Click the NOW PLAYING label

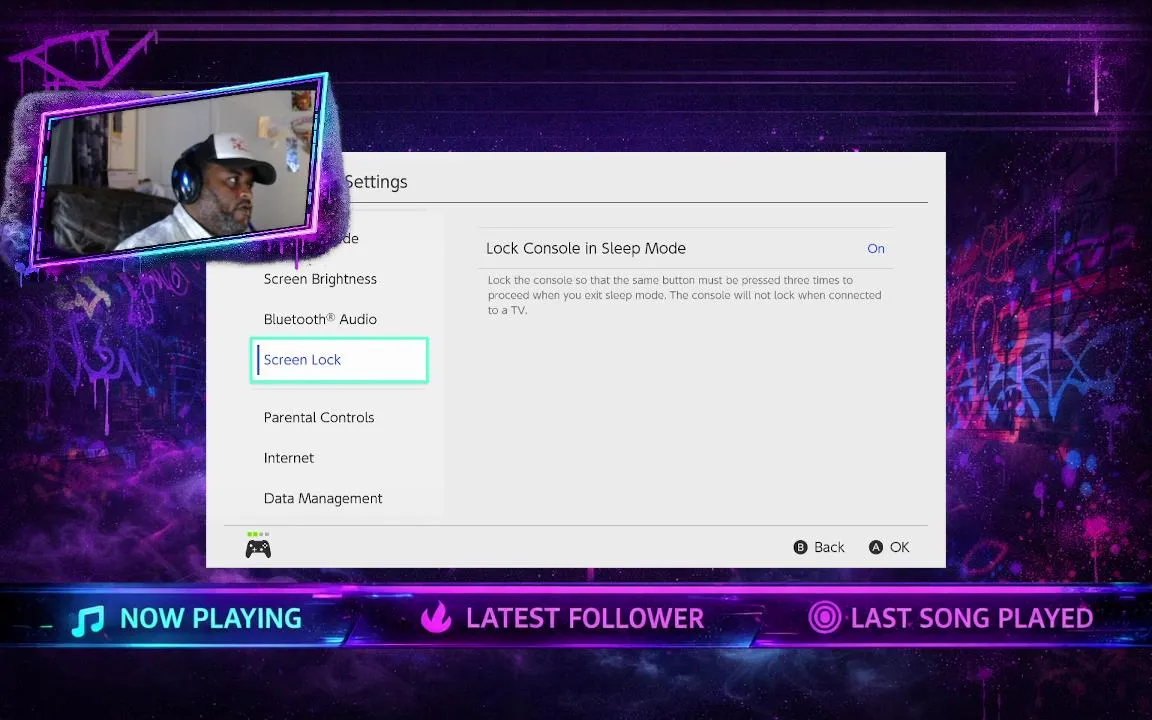211,619
